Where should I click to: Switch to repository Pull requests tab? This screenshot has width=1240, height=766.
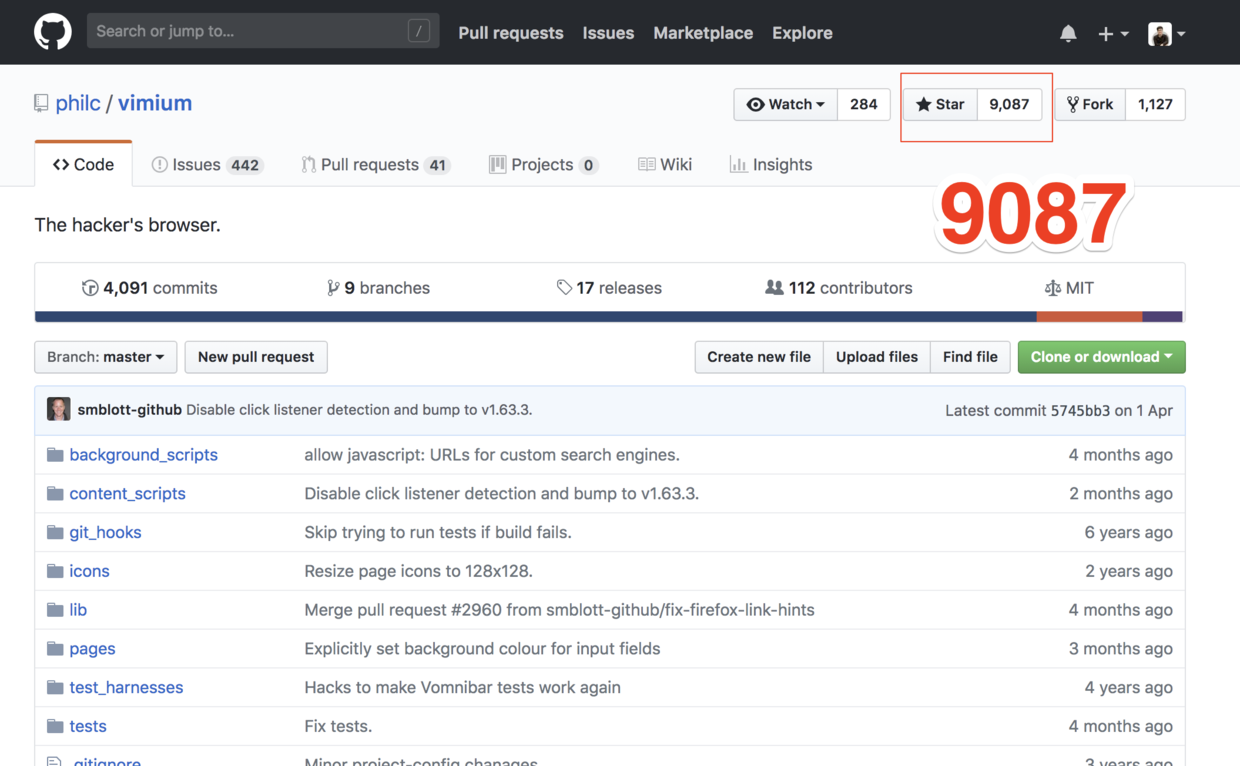point(376,165)
